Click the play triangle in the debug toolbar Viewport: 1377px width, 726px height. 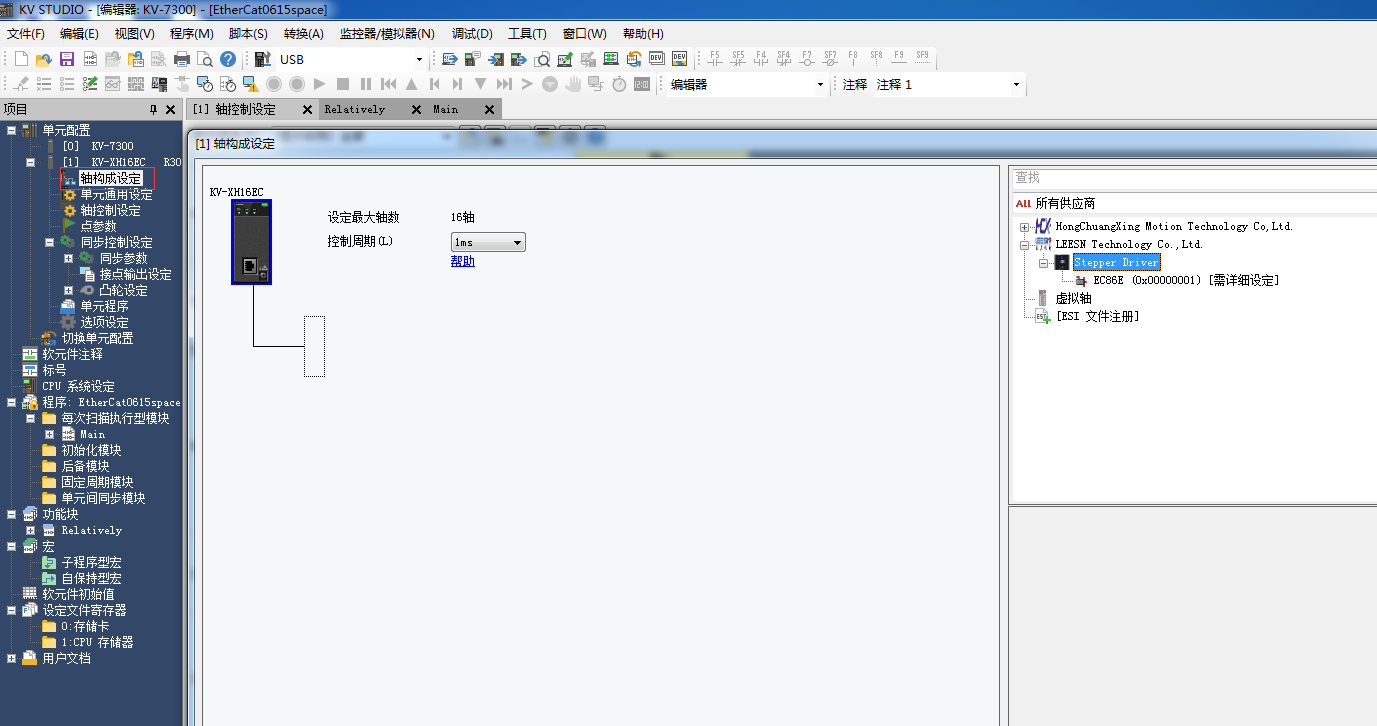[x=320, y=84]
